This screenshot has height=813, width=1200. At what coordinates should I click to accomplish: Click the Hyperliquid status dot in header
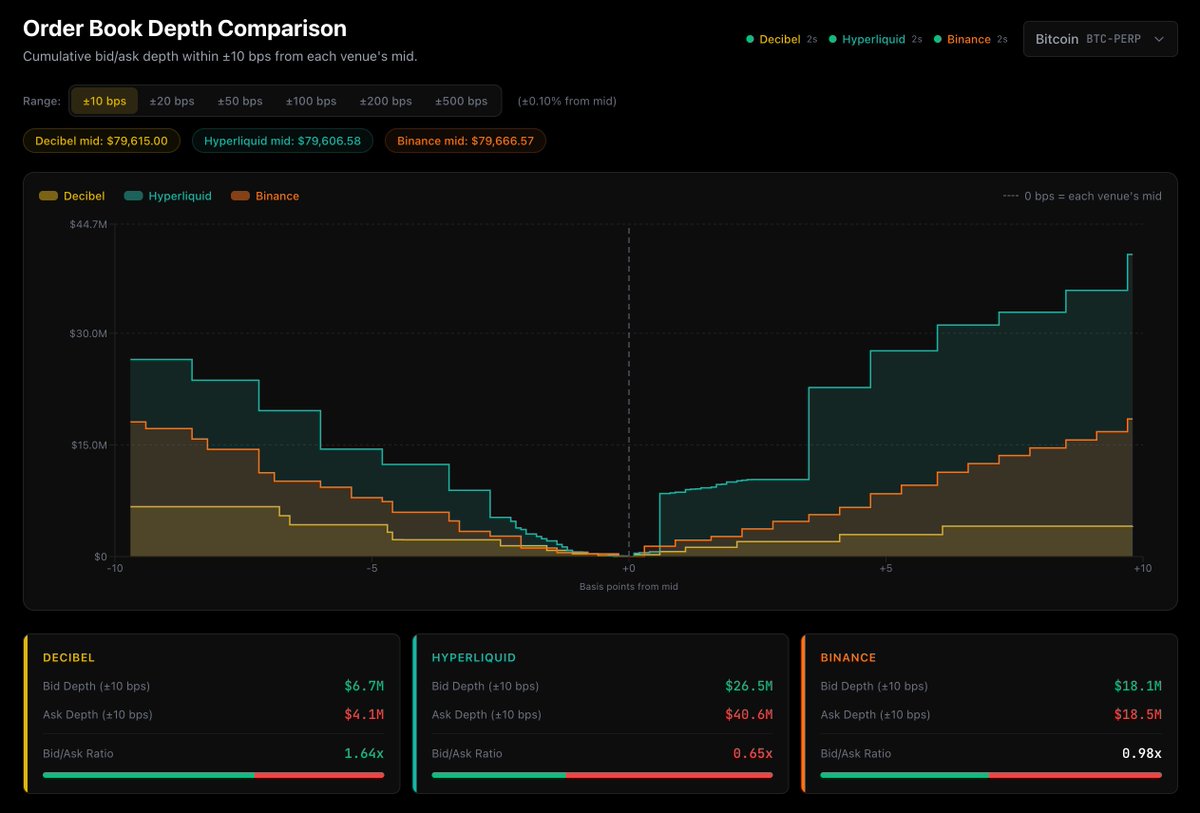(x=833, y=39)
